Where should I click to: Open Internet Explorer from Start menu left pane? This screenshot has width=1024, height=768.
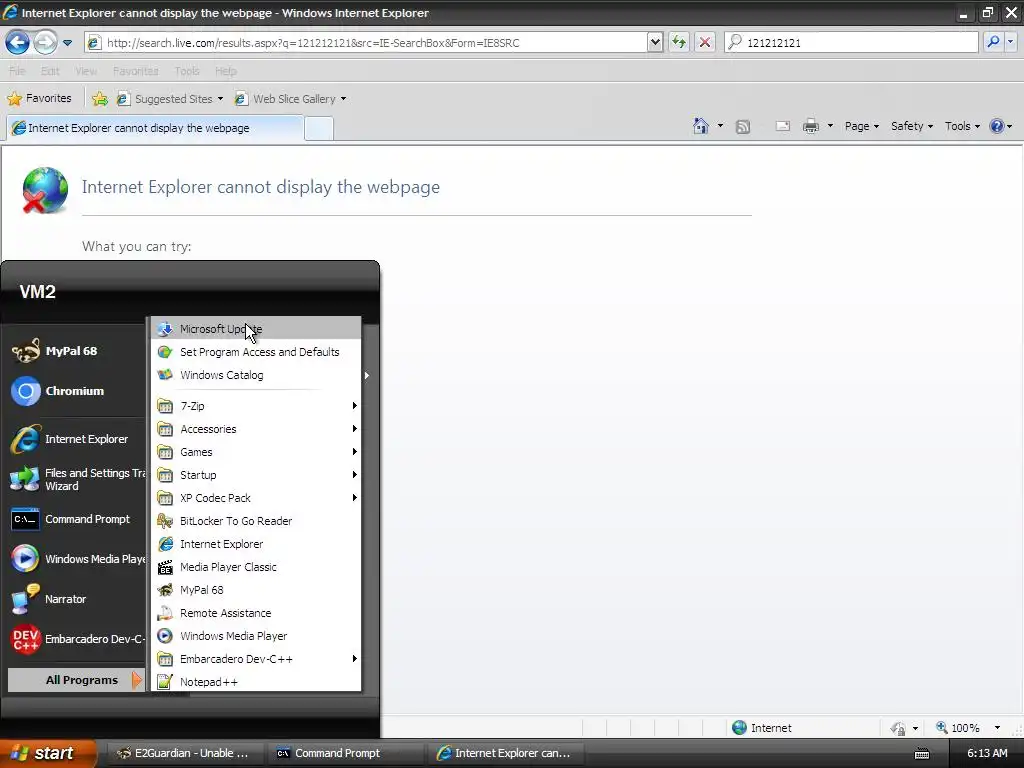76,439
